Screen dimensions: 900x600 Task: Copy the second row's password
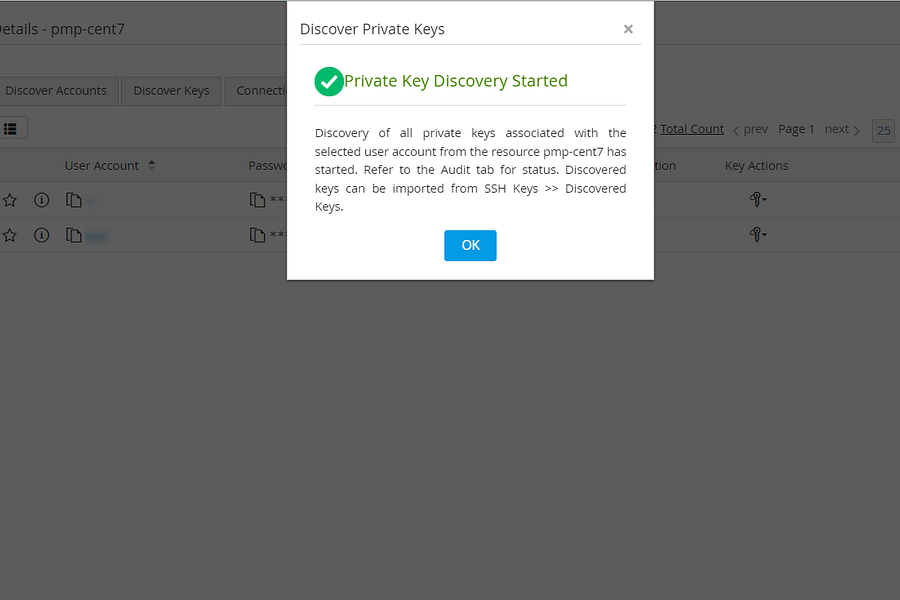[257, 235]
